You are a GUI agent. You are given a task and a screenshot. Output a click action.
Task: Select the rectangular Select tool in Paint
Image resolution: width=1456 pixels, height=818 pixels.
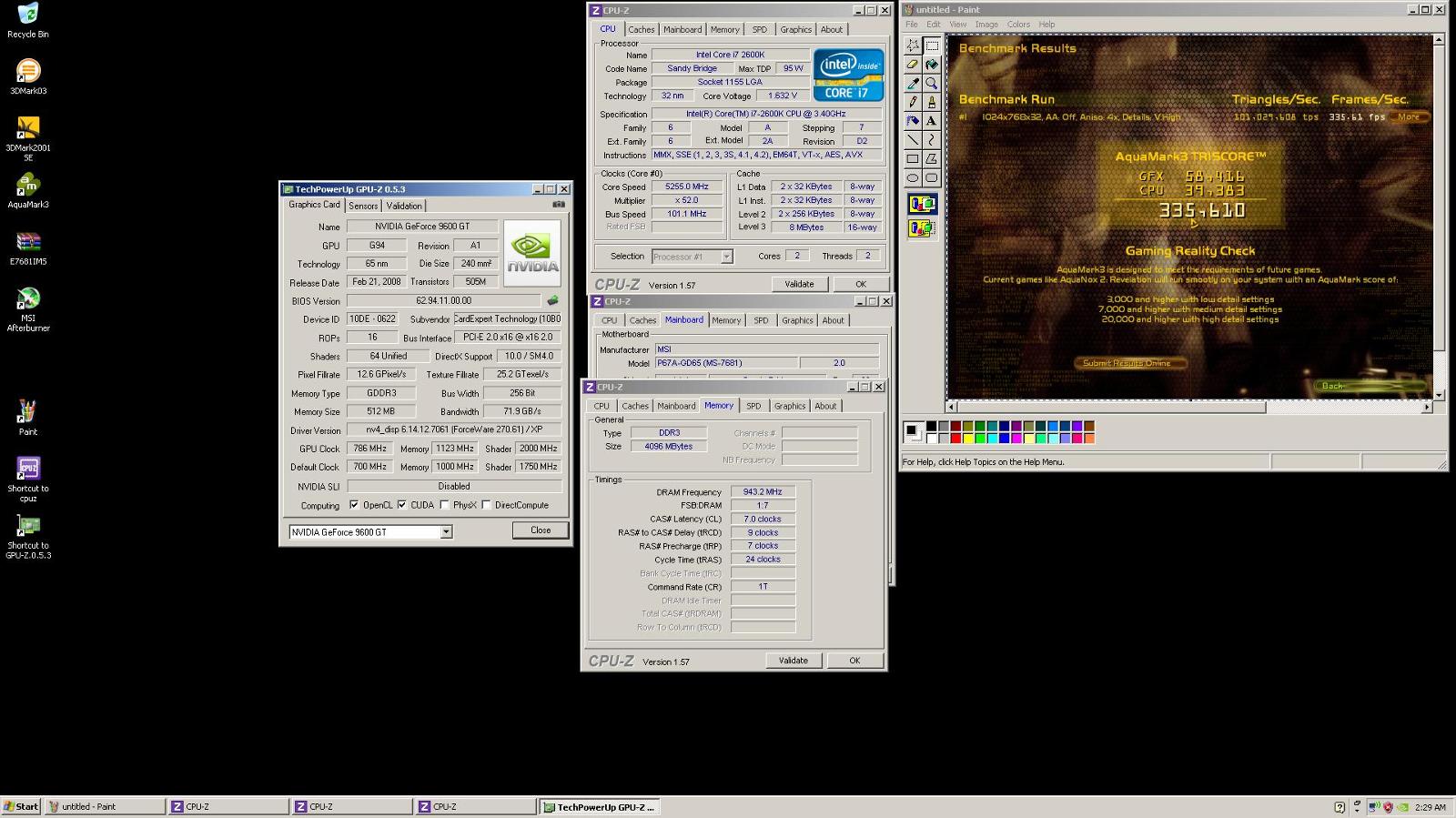coord(932,45)
